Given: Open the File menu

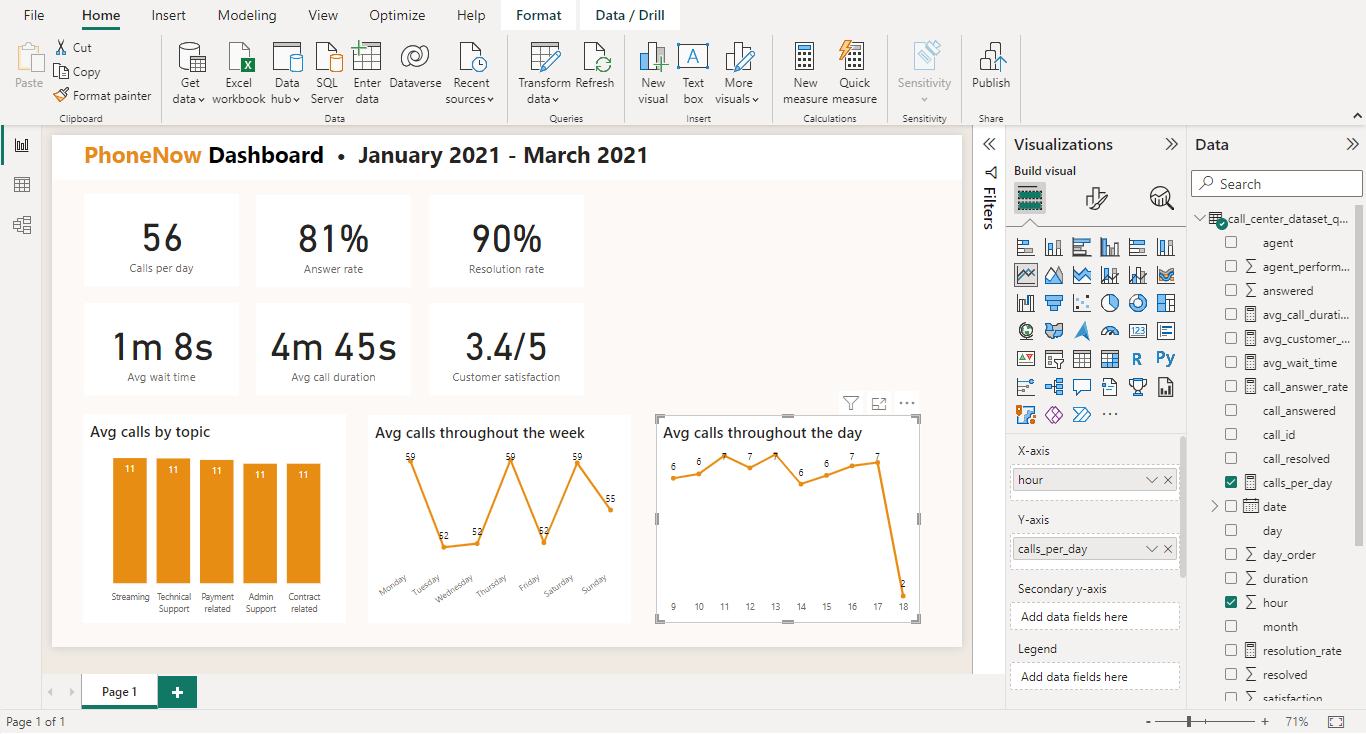Looking at the screenshot, I should click(34, 15).
